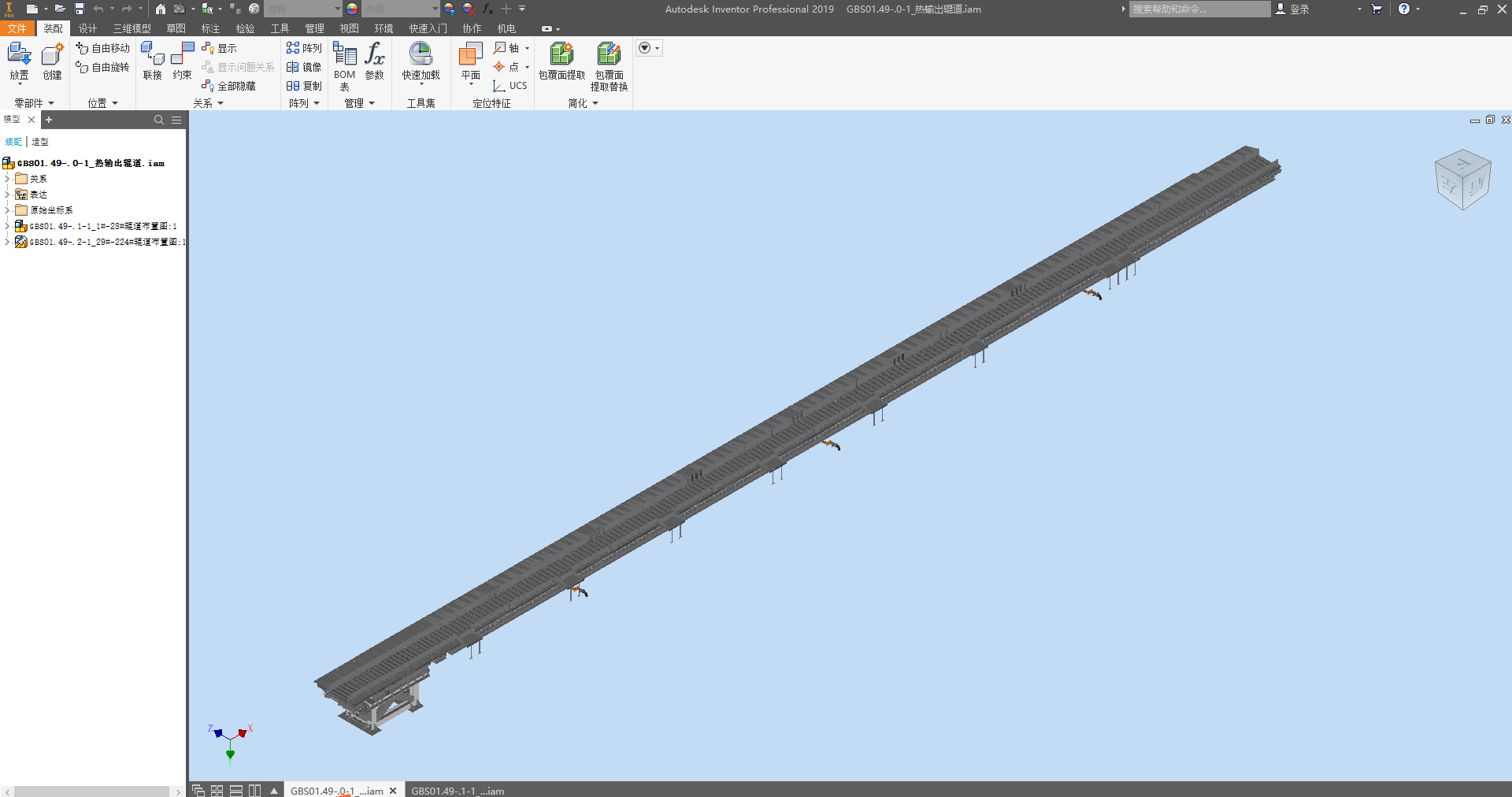Click the search help and commands field
1512x797 pixels.
tap(1199, 9)
